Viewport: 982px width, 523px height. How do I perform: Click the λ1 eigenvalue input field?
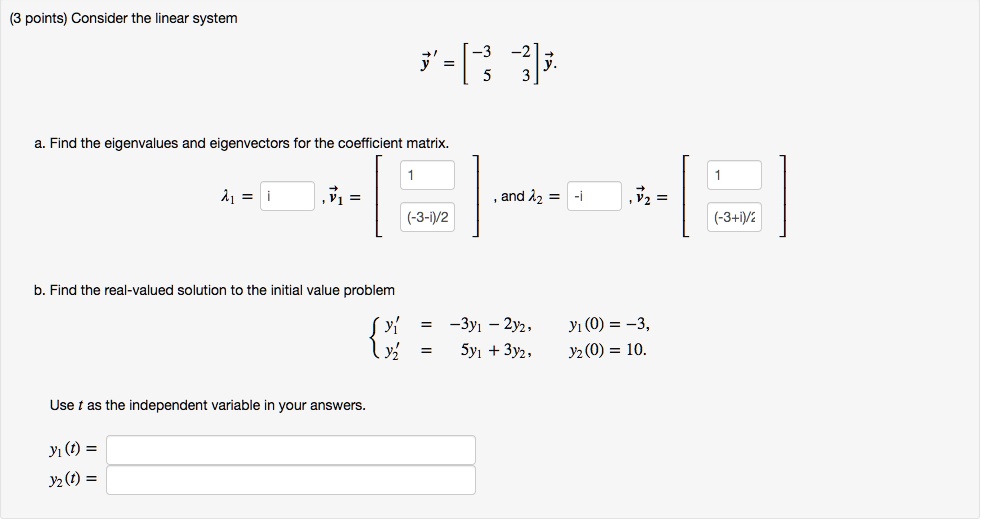[288, 197]
